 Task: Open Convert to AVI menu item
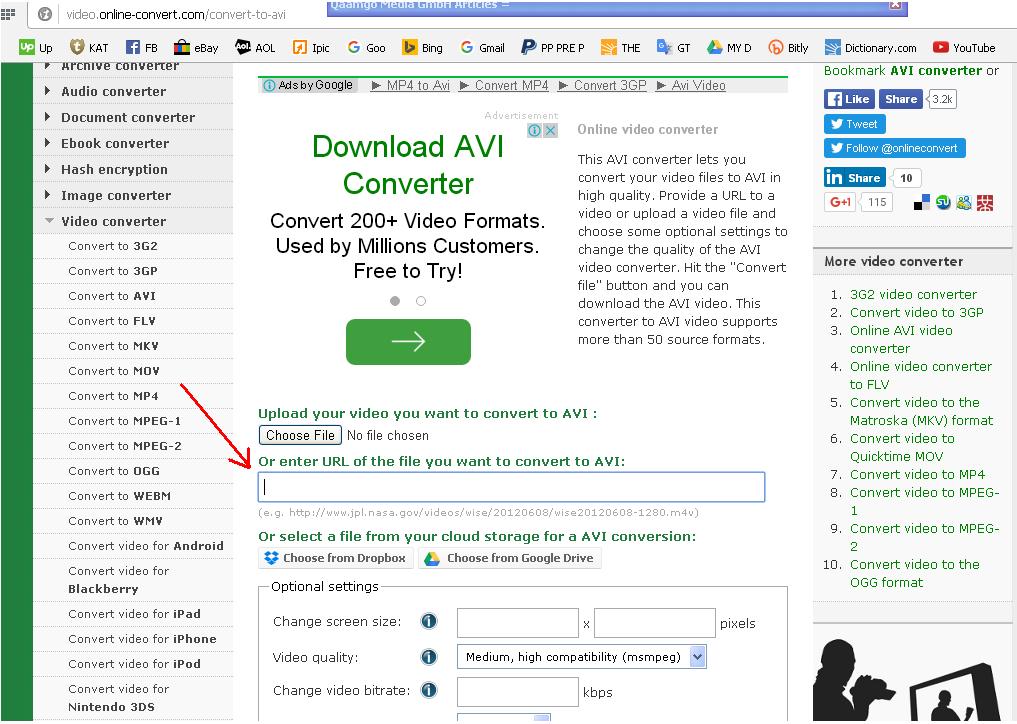[x=112, y=296]
